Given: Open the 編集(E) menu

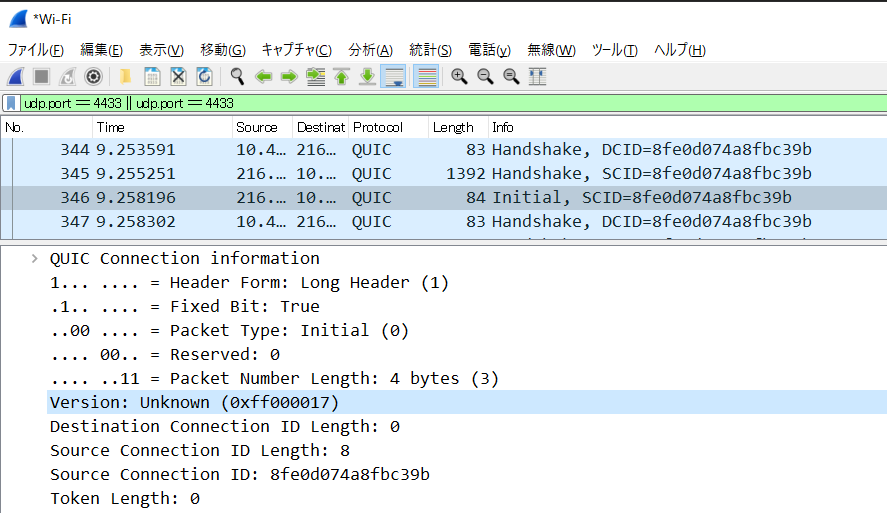Looking at the screenshot, I should coord(101,50).
